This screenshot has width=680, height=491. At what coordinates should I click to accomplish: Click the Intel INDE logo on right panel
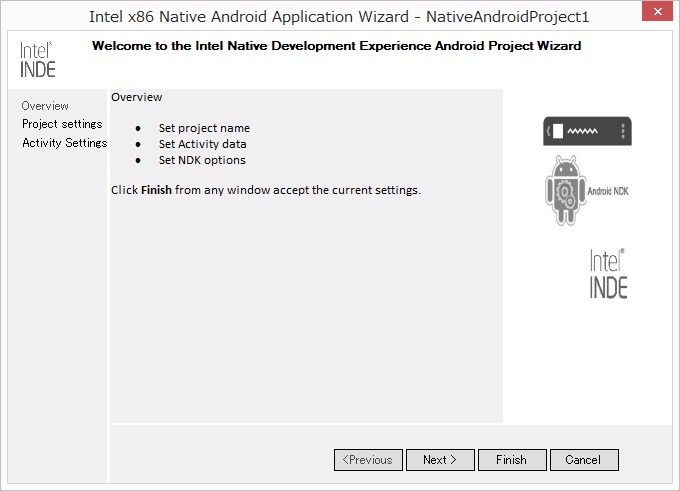coord(607,274)
